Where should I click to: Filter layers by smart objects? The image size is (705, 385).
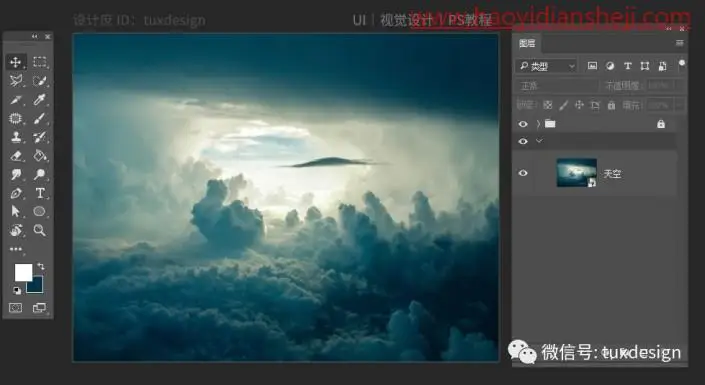tap(662, 66)
